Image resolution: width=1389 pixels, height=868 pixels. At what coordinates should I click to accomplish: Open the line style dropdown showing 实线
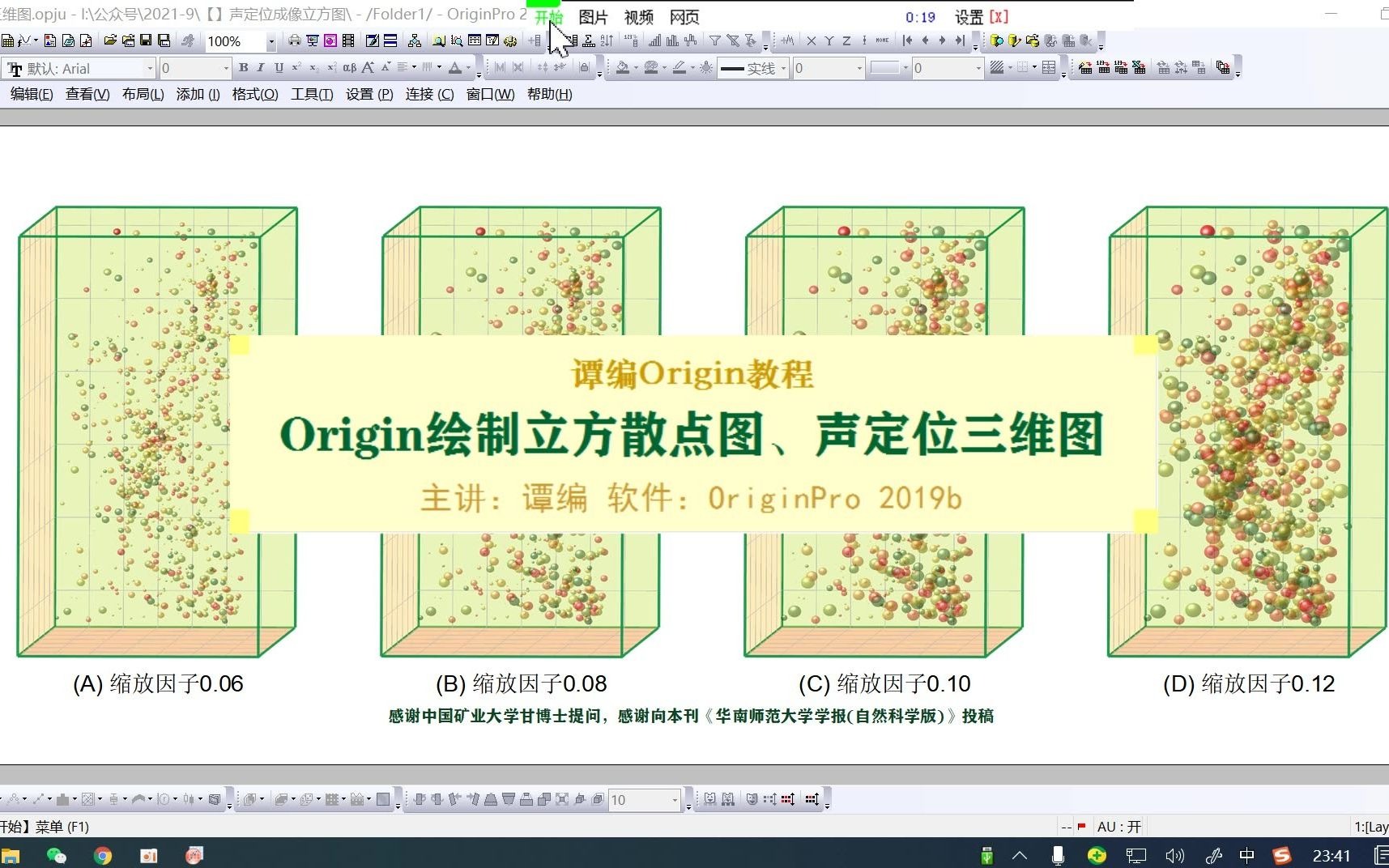784,69
